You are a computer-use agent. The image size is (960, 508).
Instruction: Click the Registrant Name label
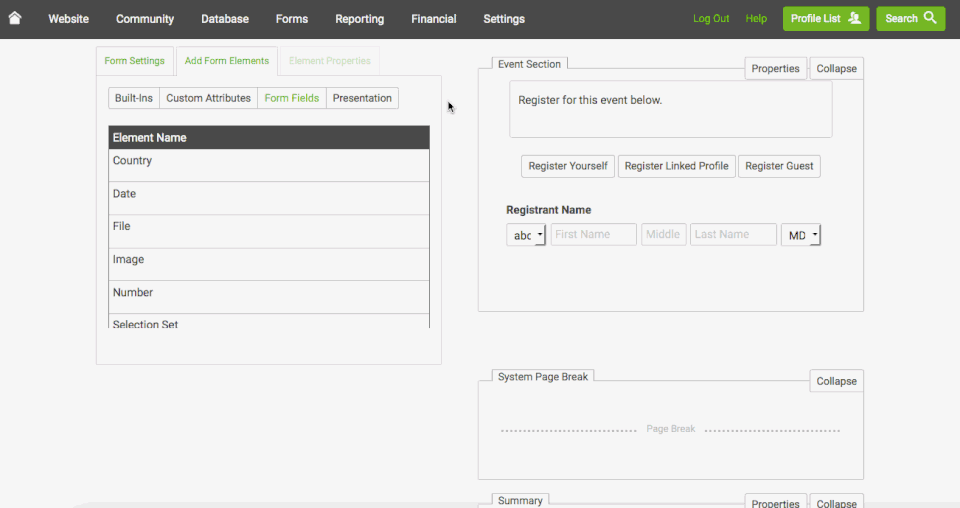[x=549, y=210]
